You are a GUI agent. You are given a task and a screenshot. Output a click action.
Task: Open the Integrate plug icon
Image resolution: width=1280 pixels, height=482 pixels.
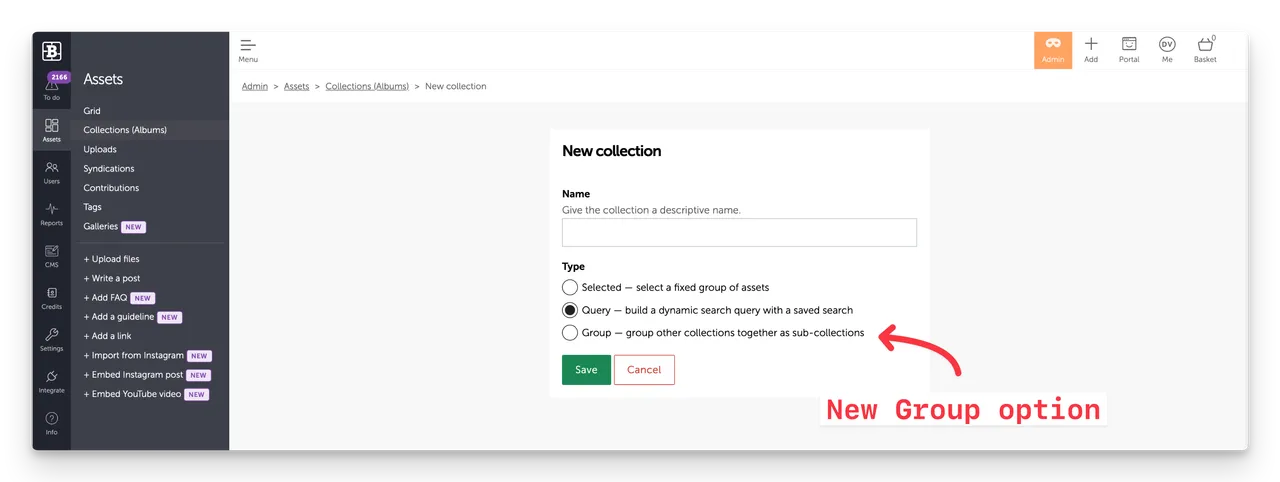coord(51,376)
